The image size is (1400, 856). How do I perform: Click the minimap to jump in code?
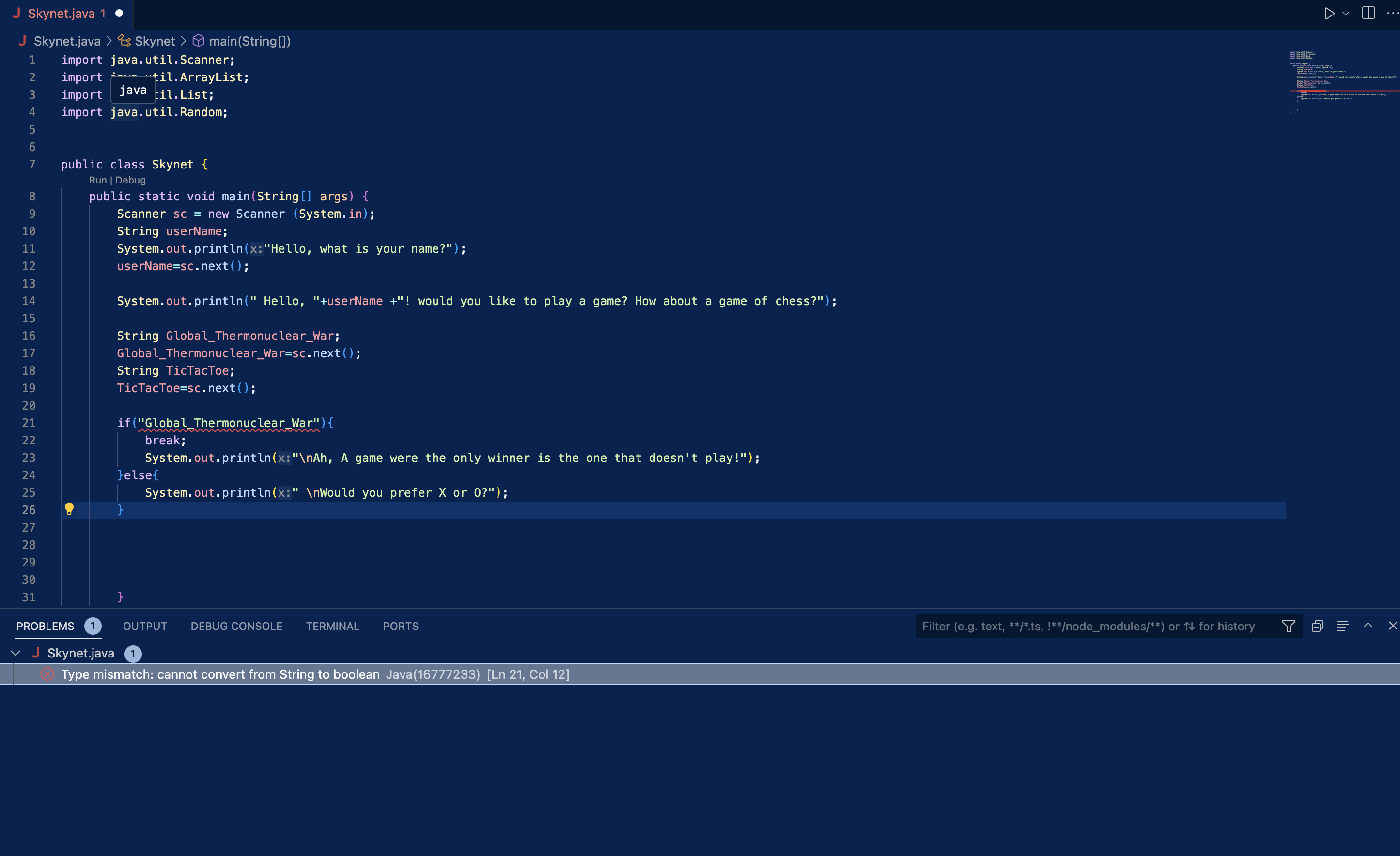(x=1341, y=79)
